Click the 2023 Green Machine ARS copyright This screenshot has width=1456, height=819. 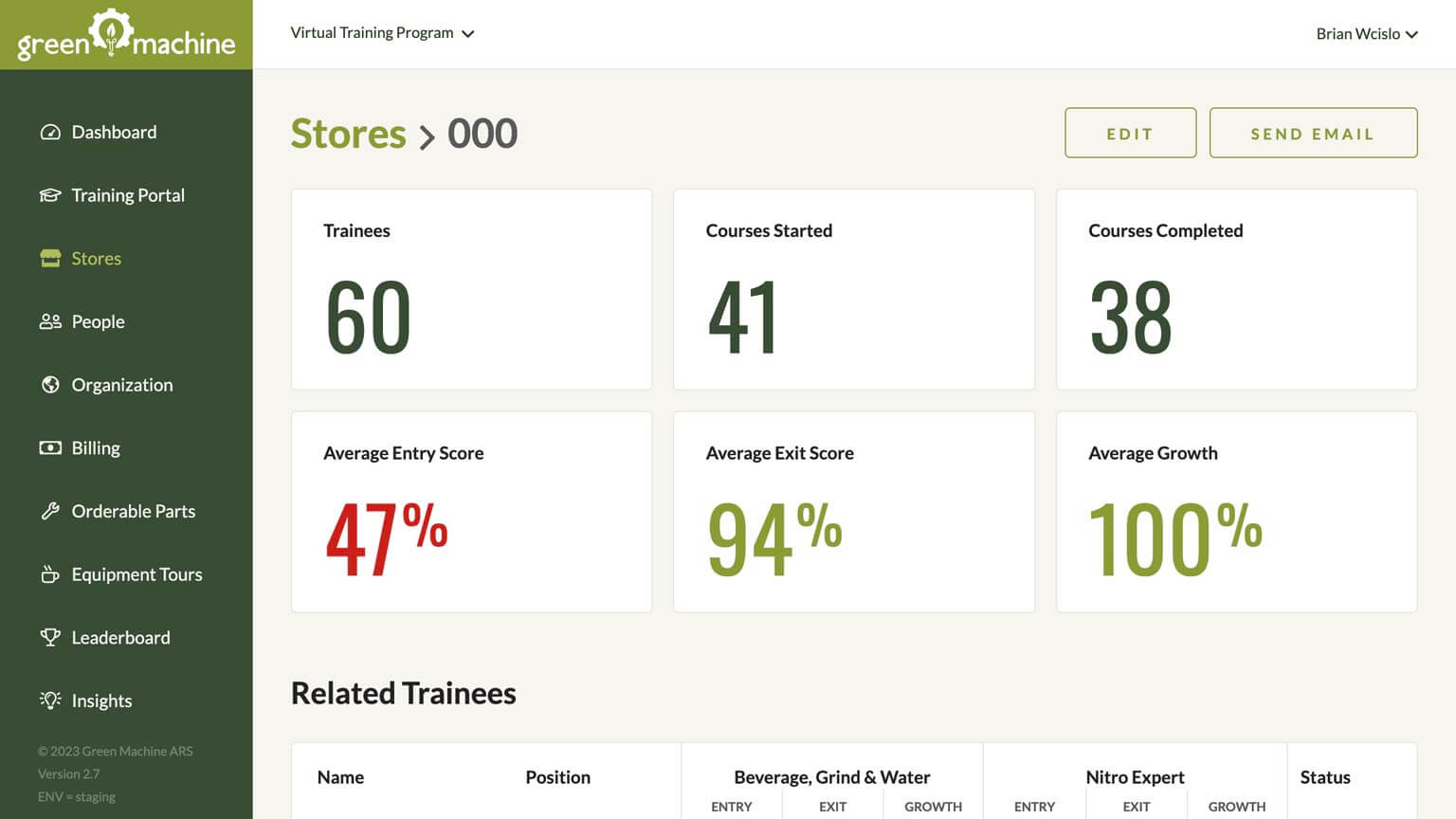click(x=115, y=751)
